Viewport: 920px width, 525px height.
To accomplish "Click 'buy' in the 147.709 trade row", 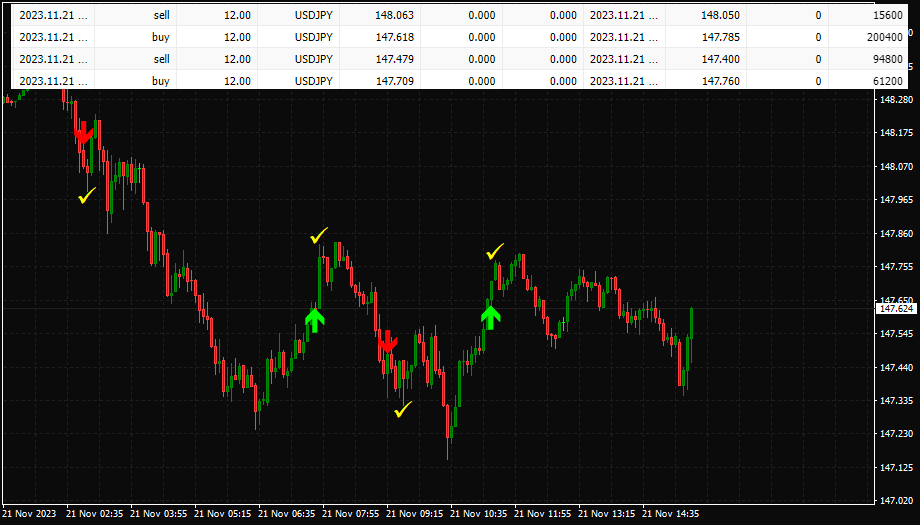I will pyautogui.click(x=160, y=81).
